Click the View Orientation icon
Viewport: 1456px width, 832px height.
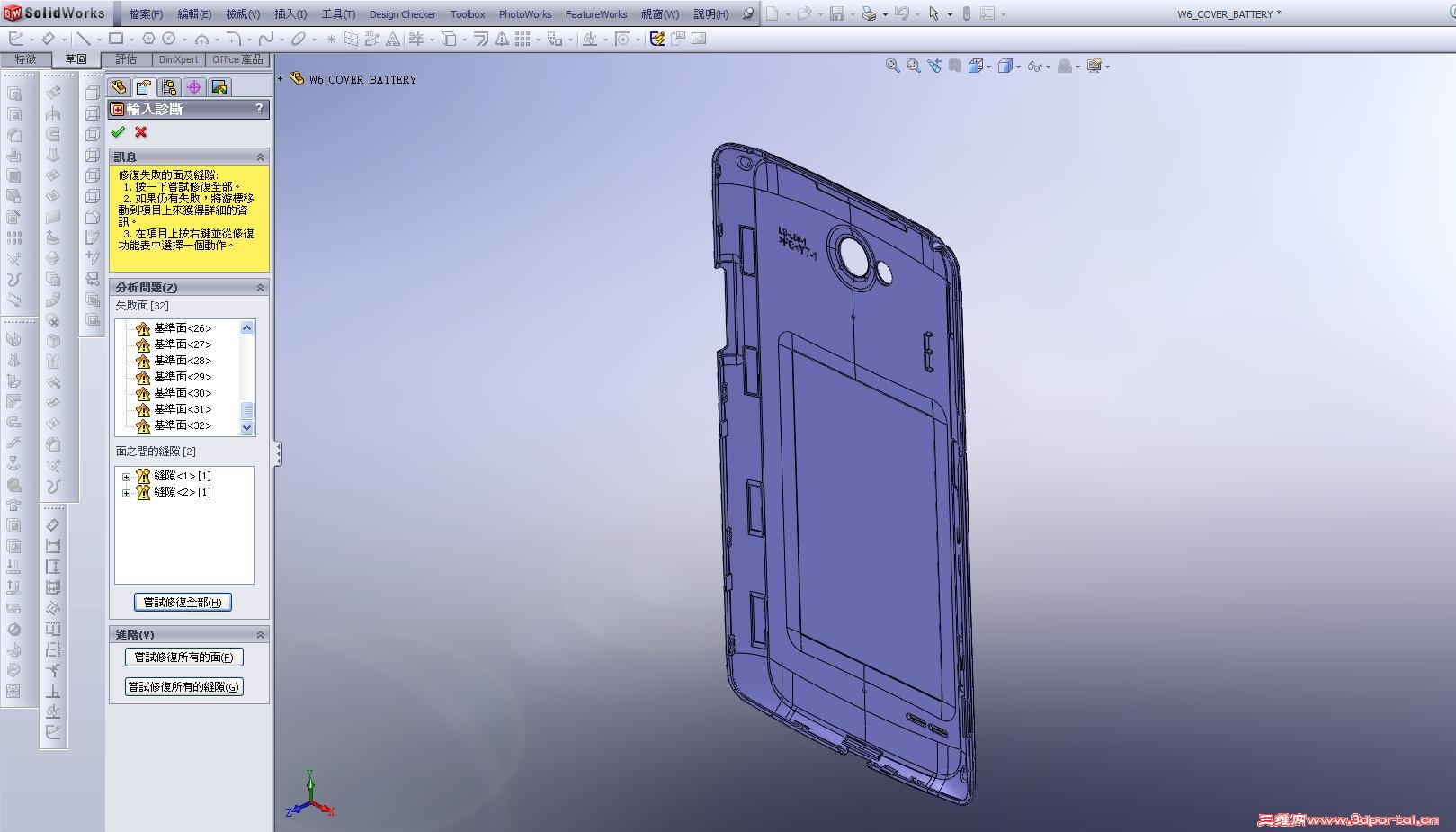976,66
